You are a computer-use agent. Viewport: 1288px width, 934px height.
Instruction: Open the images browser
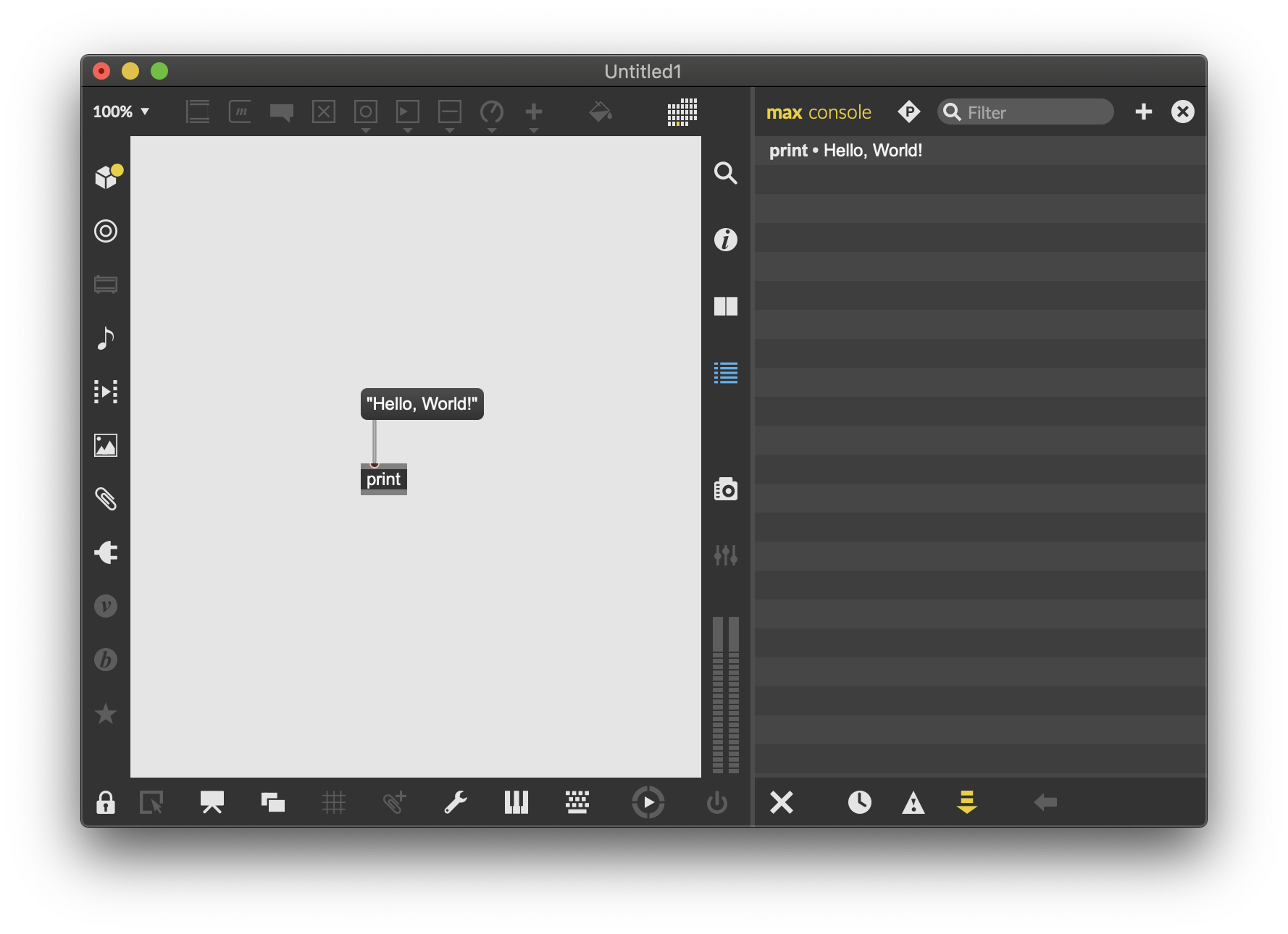pyautogui.click(x=106, y=445)
